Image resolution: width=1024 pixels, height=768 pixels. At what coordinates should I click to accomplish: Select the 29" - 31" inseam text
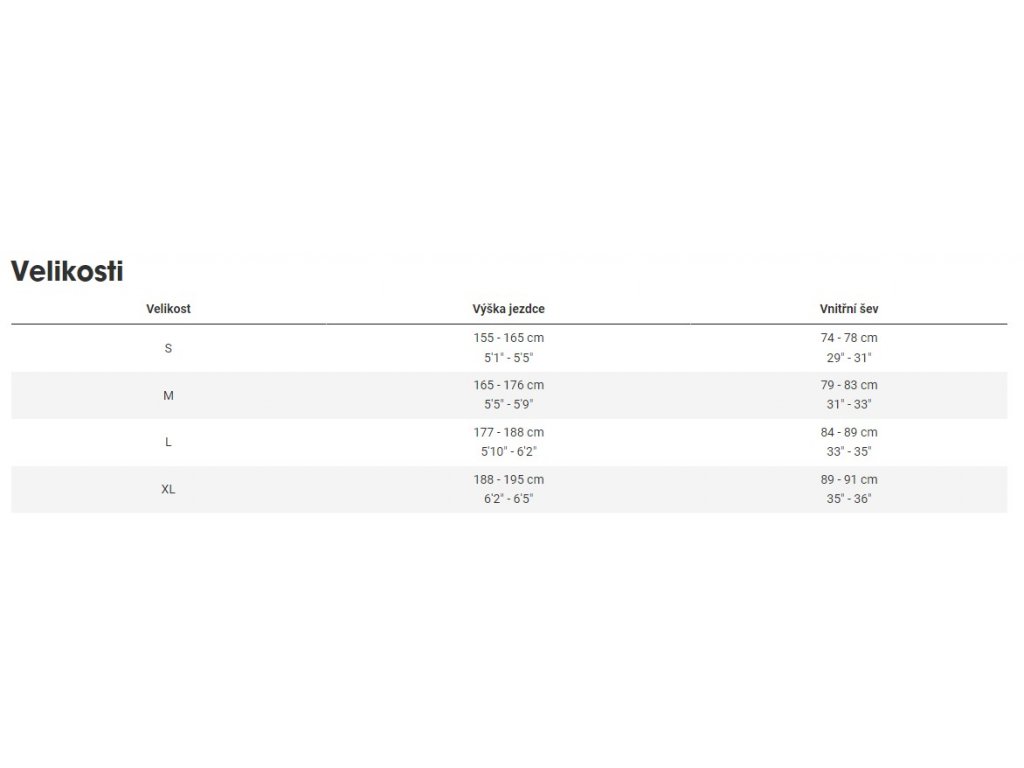[848, 357]
